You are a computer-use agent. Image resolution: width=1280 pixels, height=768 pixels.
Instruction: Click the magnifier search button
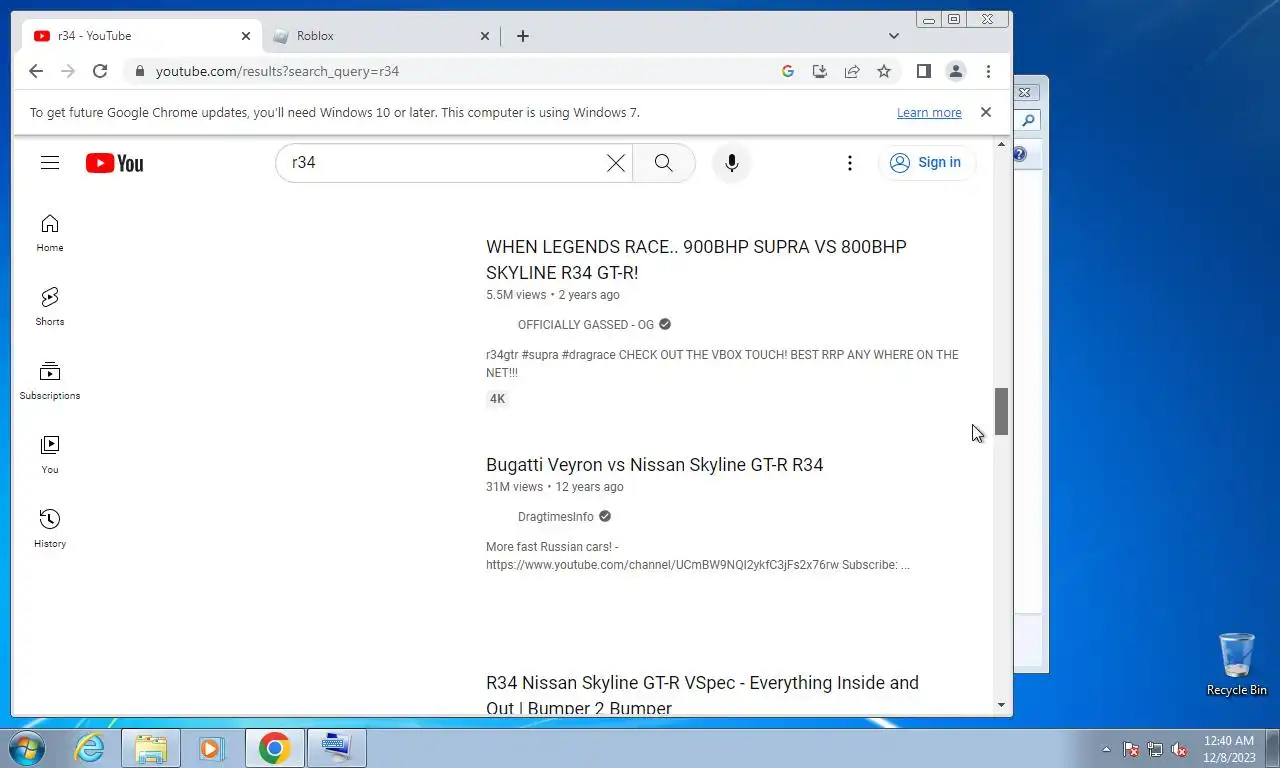point(664,163)
